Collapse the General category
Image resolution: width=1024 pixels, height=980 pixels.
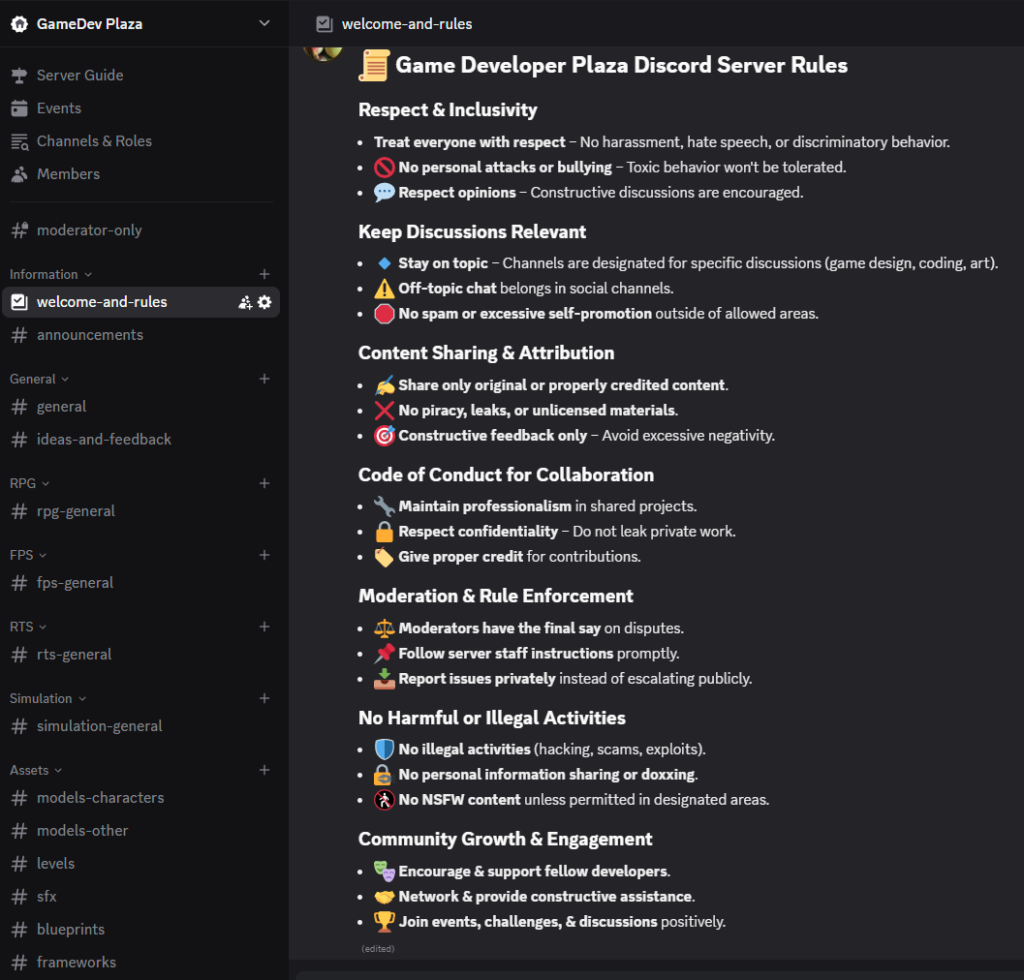click(39, 379)
